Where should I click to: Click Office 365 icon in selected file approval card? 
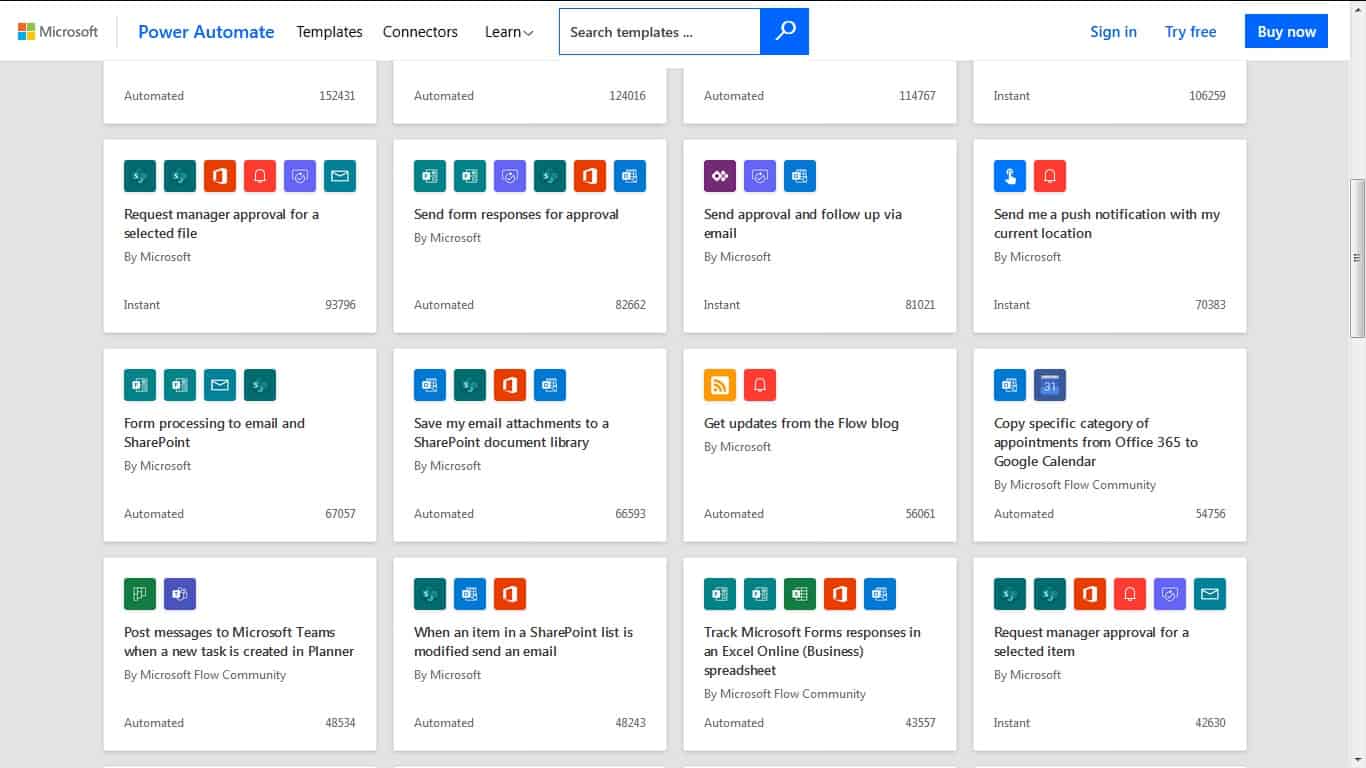220,176
